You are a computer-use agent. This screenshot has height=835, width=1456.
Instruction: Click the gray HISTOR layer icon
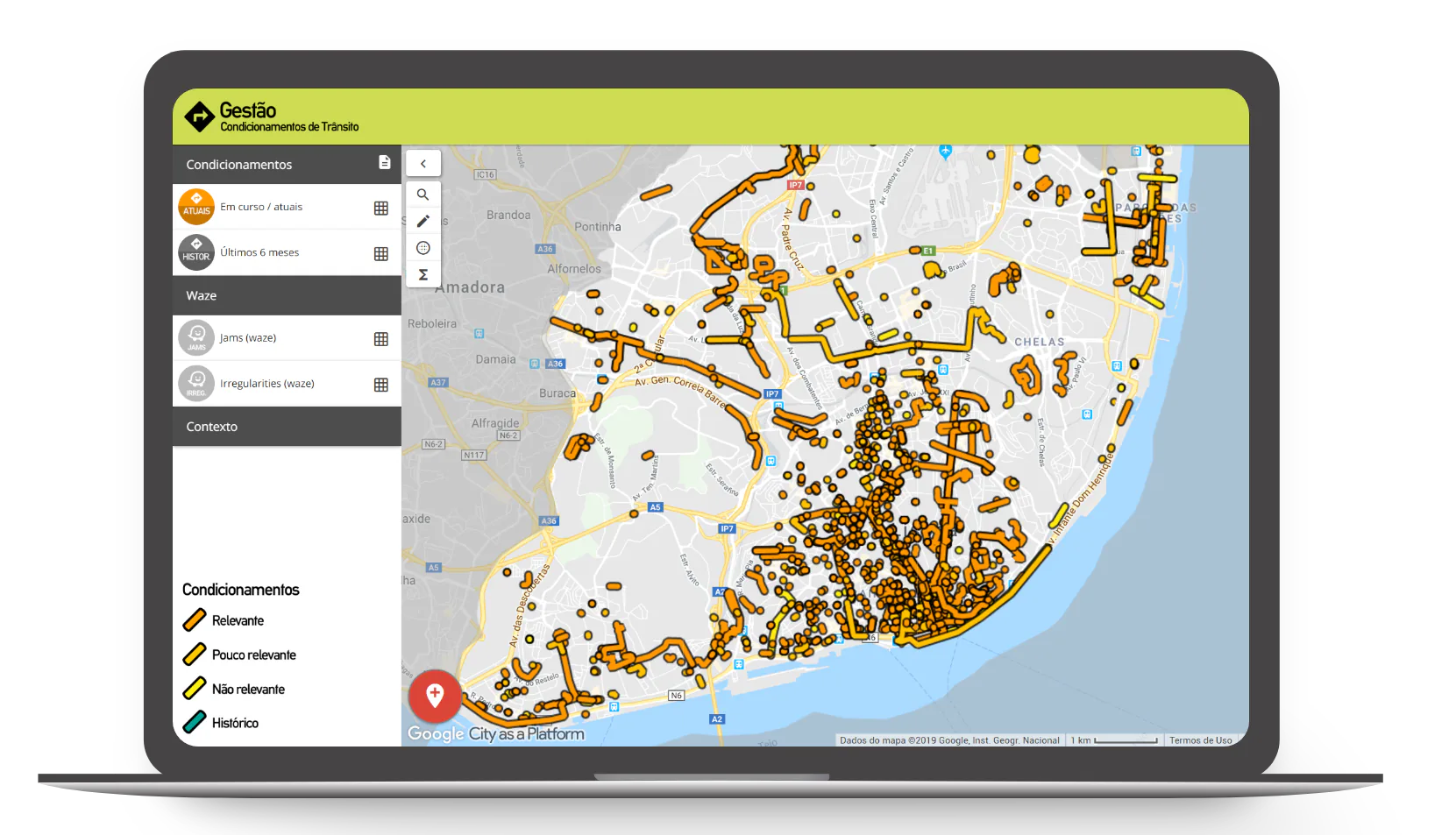(196, 252)
